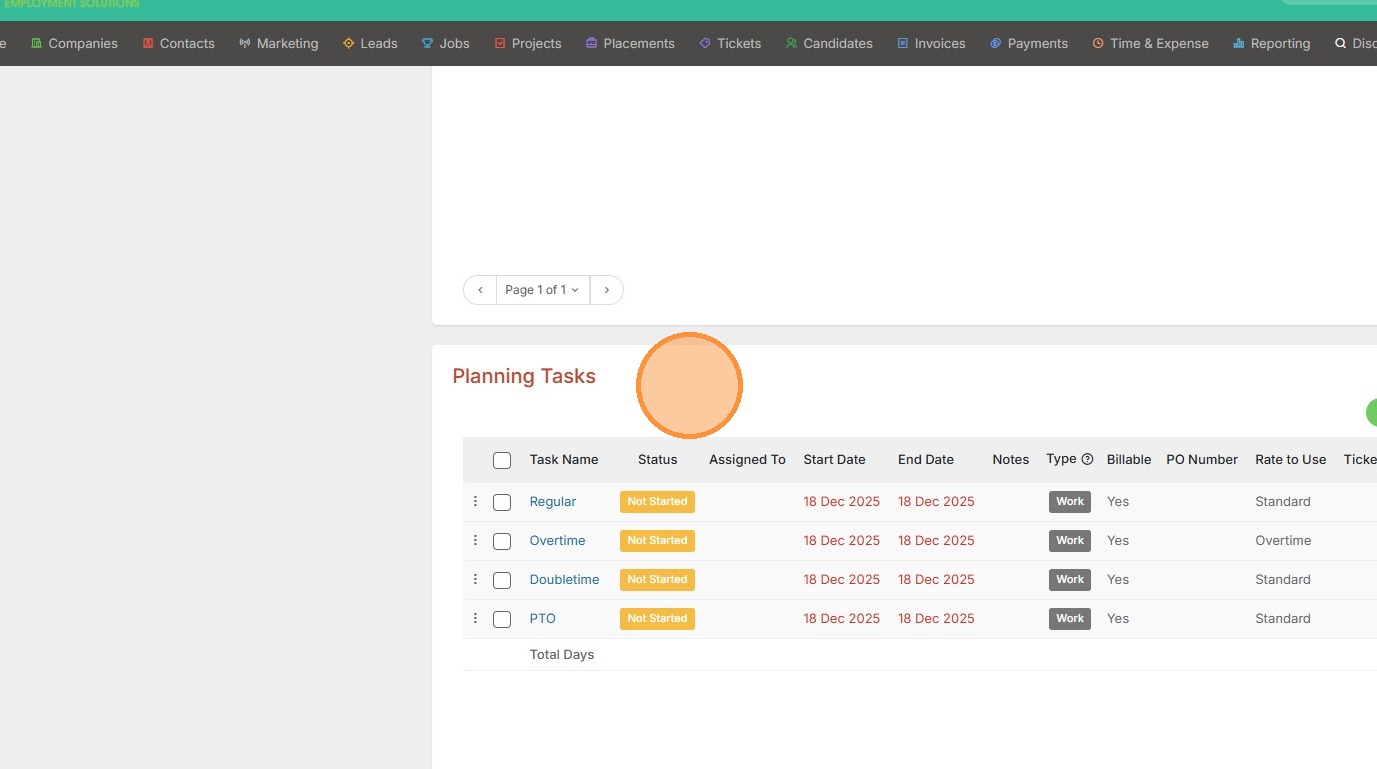1377x769 pixels.
Task: Tick the checkbox for the Overtime task
Action: point(502,541)
